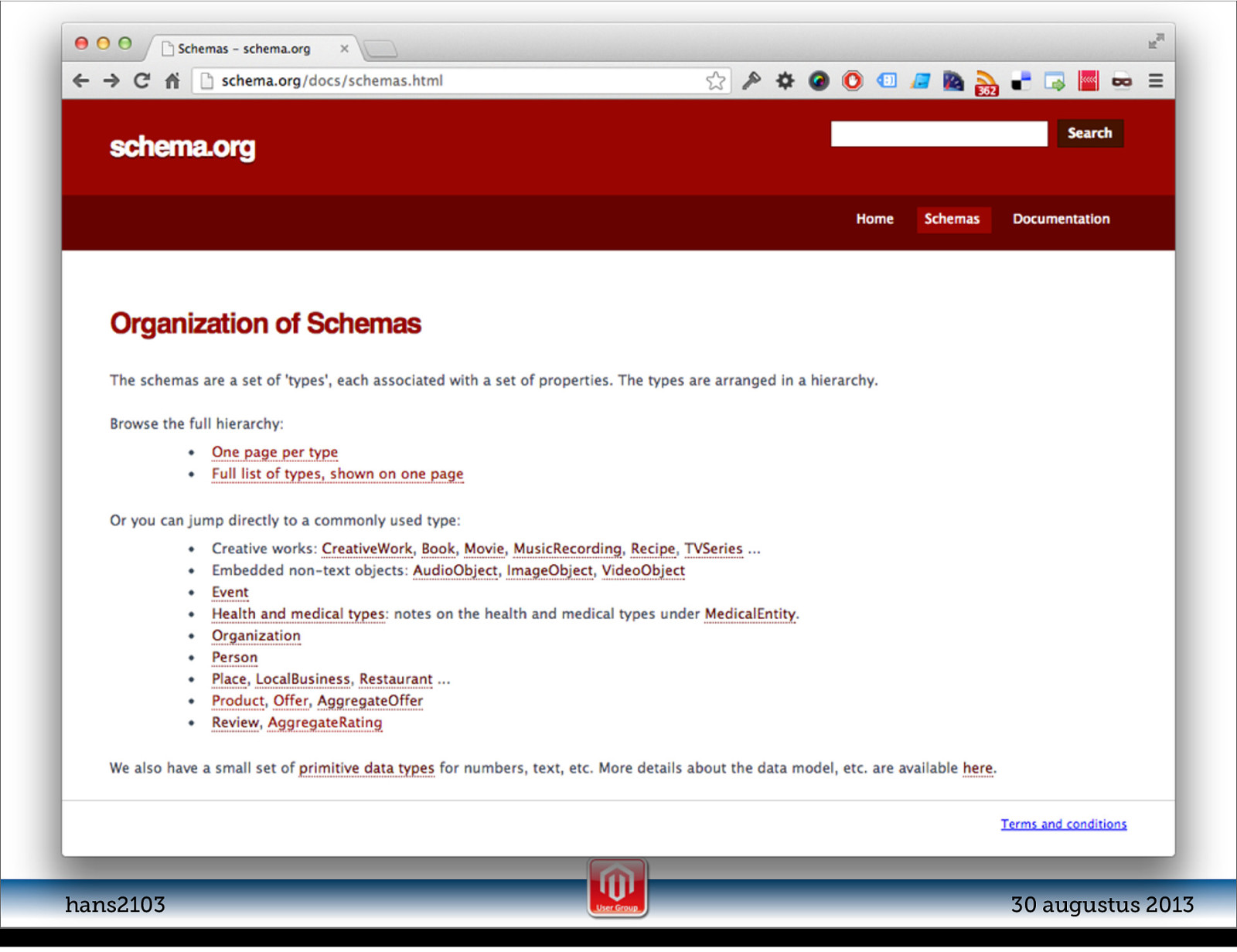
Task: Open the Restaurant type link
Action: point(396,678)
